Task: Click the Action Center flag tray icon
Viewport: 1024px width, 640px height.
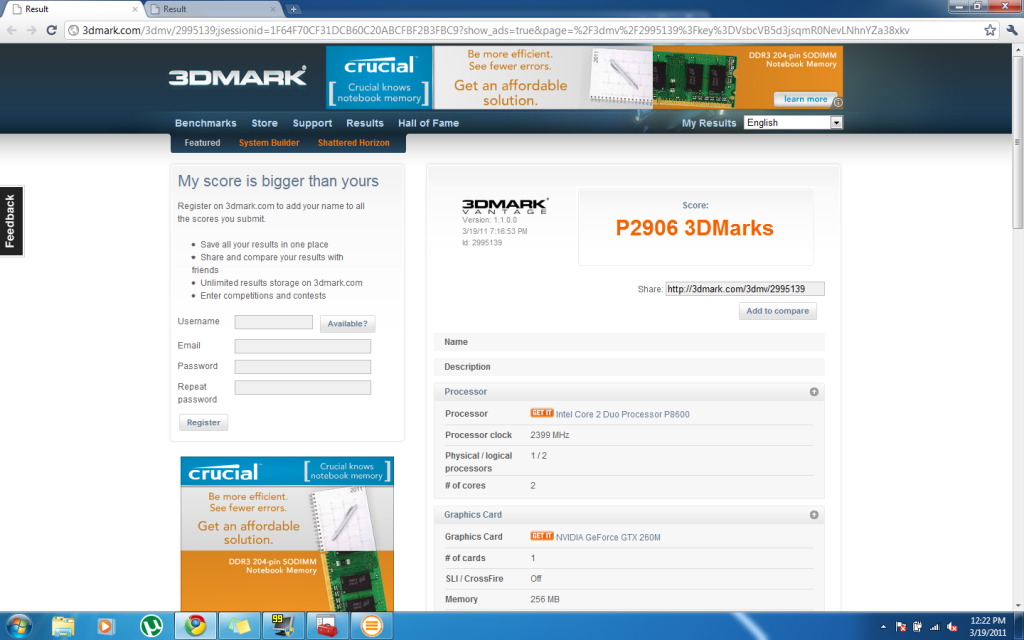Action: [901, 627]
